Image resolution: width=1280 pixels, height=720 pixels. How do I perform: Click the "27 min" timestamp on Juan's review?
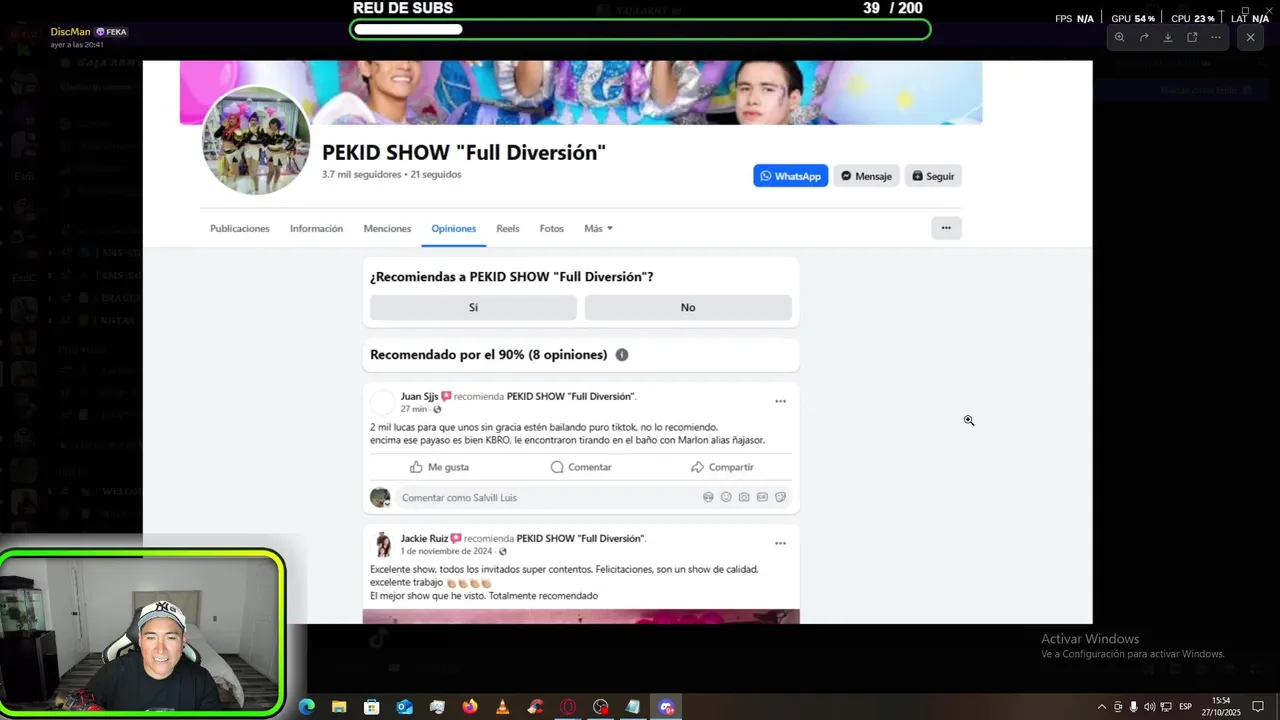click(x=413, y=409)
